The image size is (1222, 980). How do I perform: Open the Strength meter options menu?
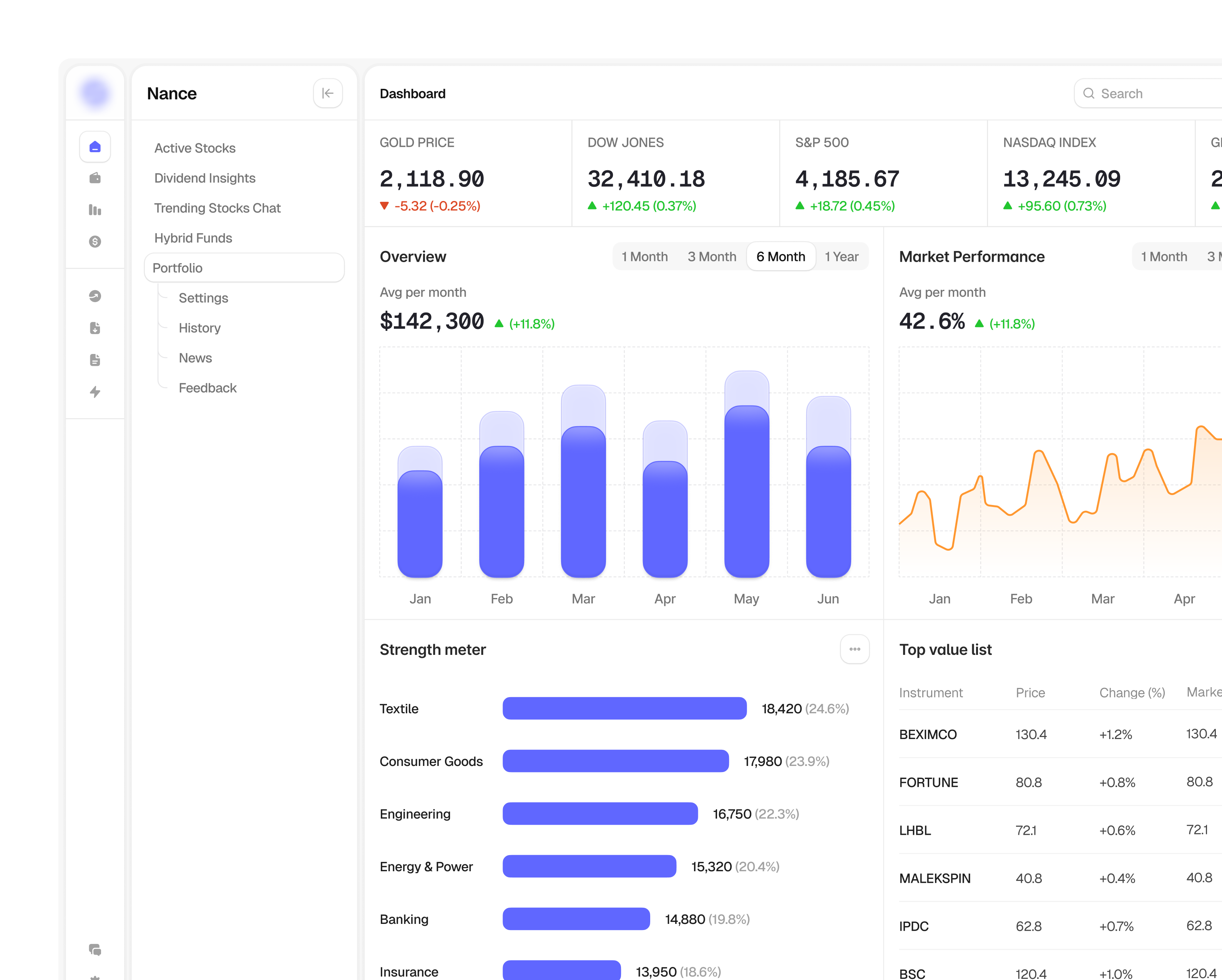(855, 649)
